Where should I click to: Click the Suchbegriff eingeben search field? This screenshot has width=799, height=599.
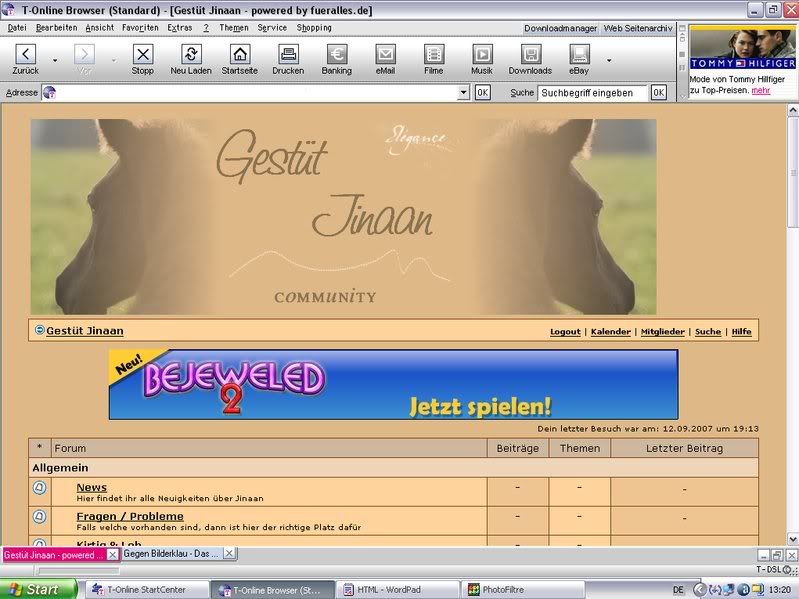593,93
